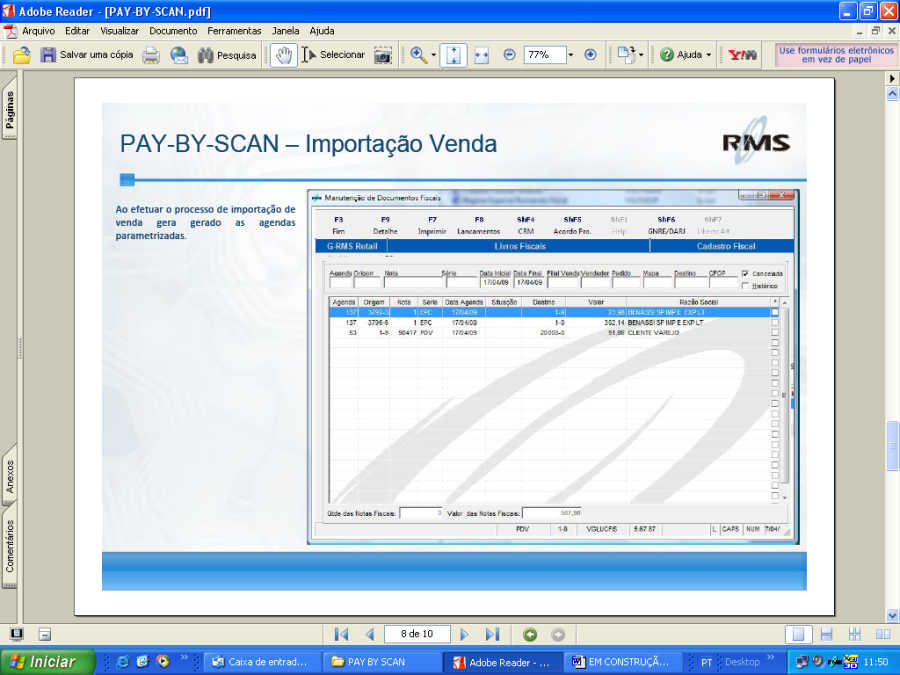Send document by email icon
The image size is (900, 675).
point(179,55)
